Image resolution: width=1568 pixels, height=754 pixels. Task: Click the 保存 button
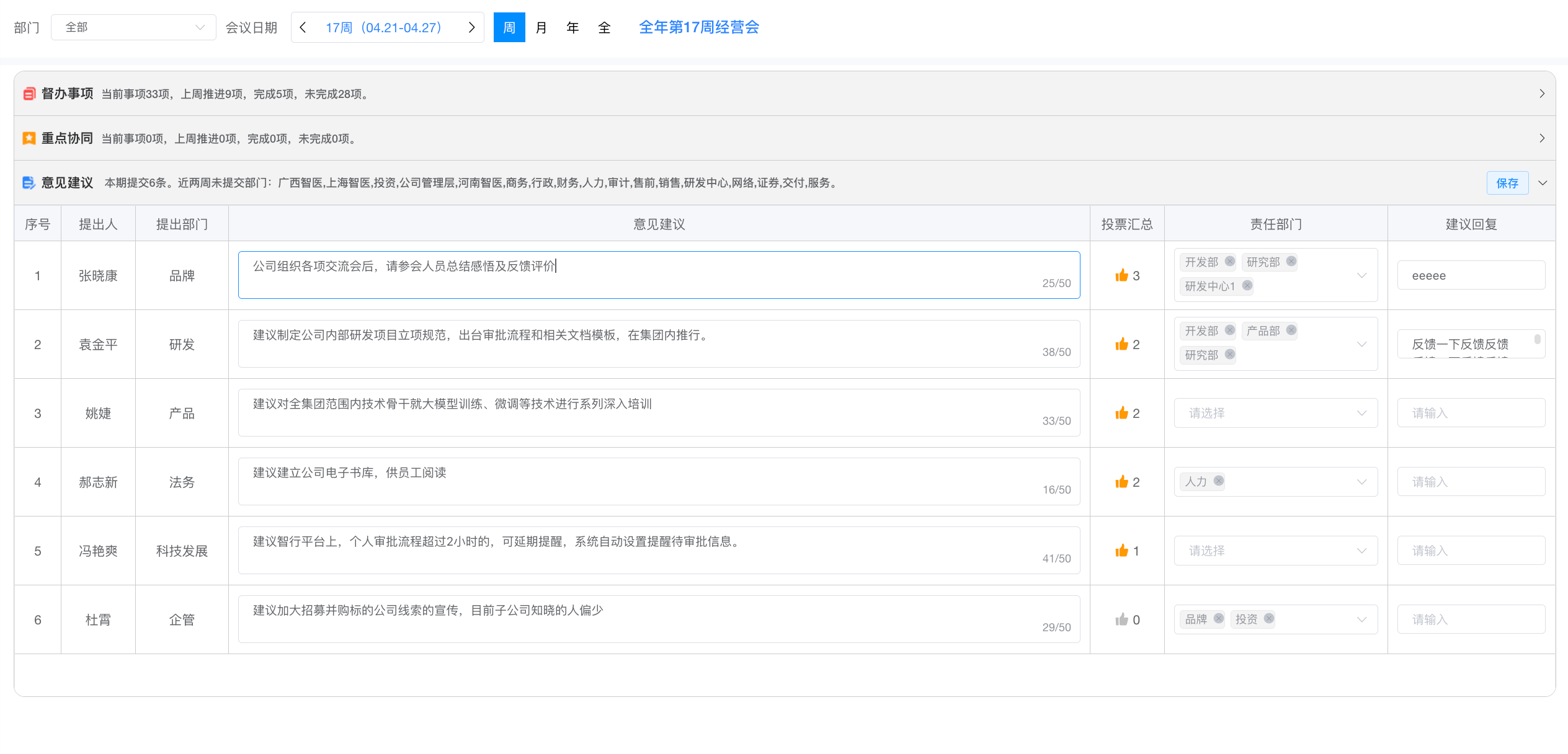click(x=1507, y=183)
